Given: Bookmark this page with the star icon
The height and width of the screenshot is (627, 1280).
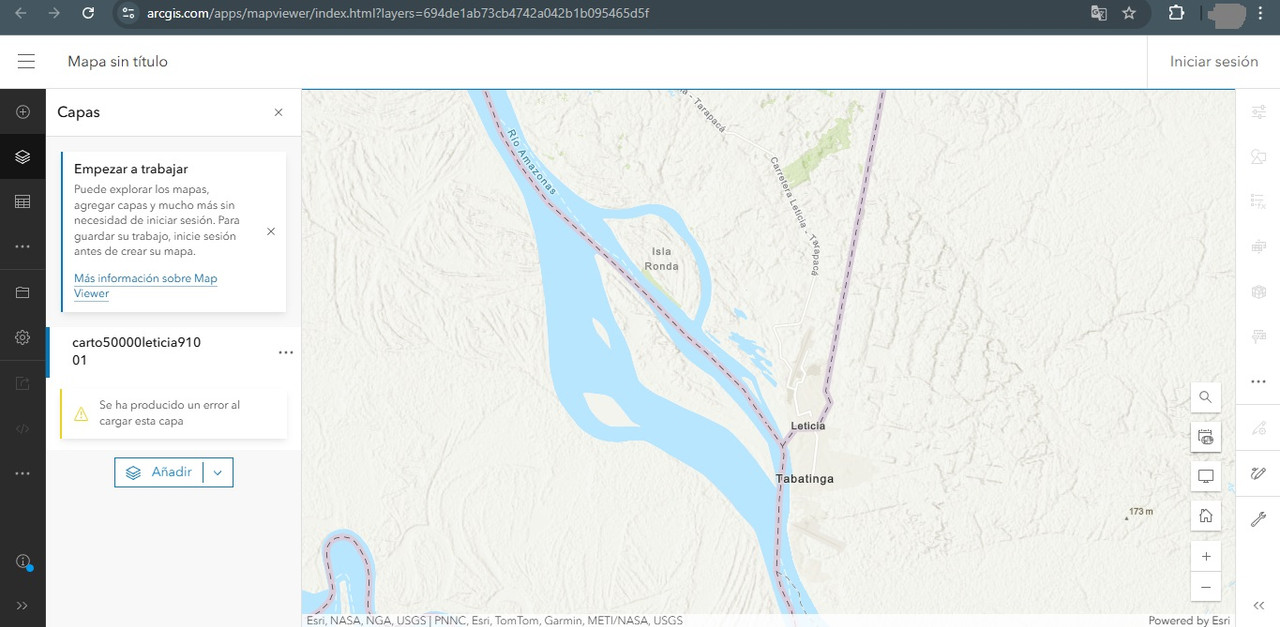Looking at the screenshot, I should [x=1129, y=13].
